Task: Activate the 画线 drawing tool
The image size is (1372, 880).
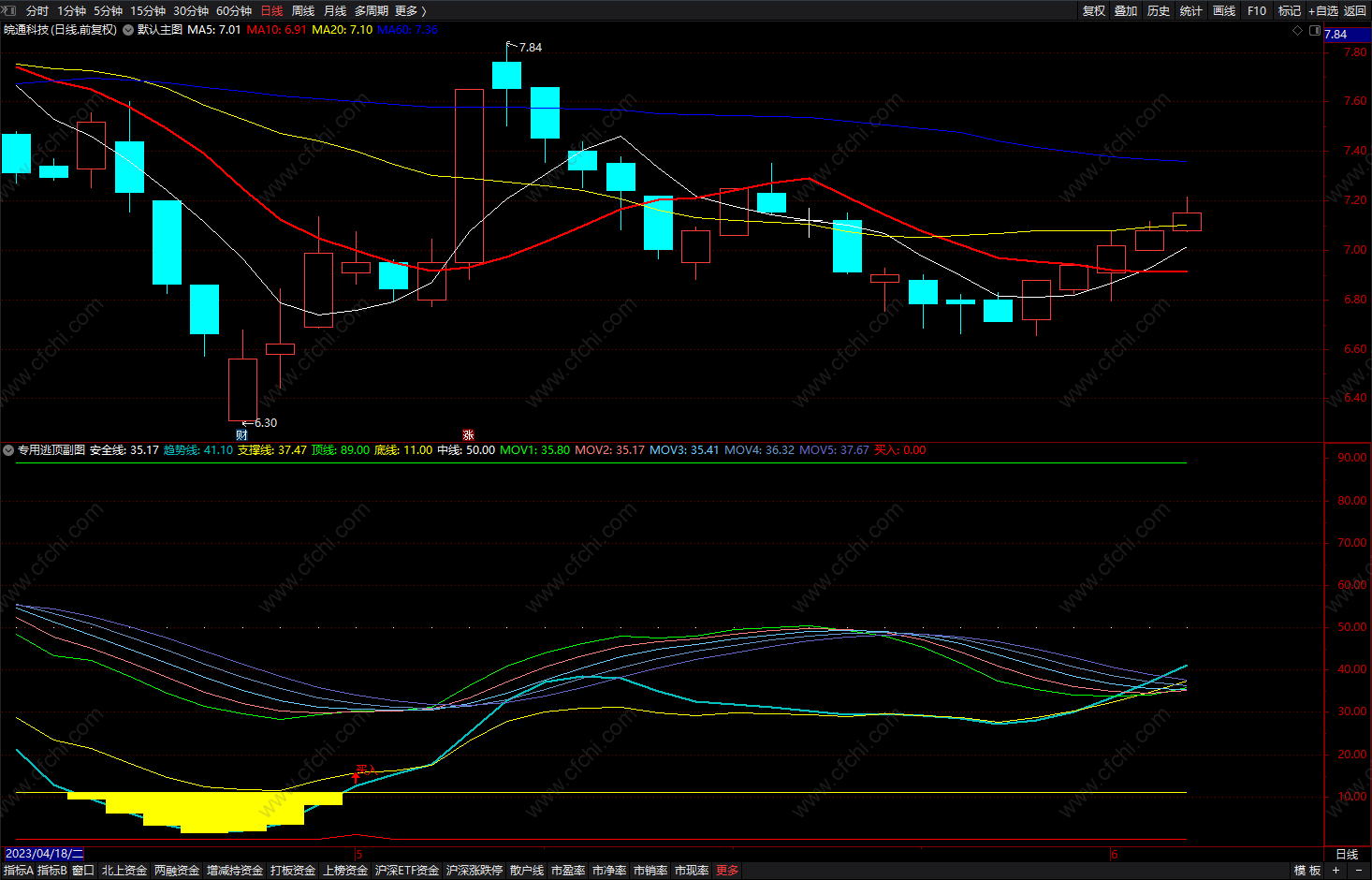Action: tap(1224, 11)
